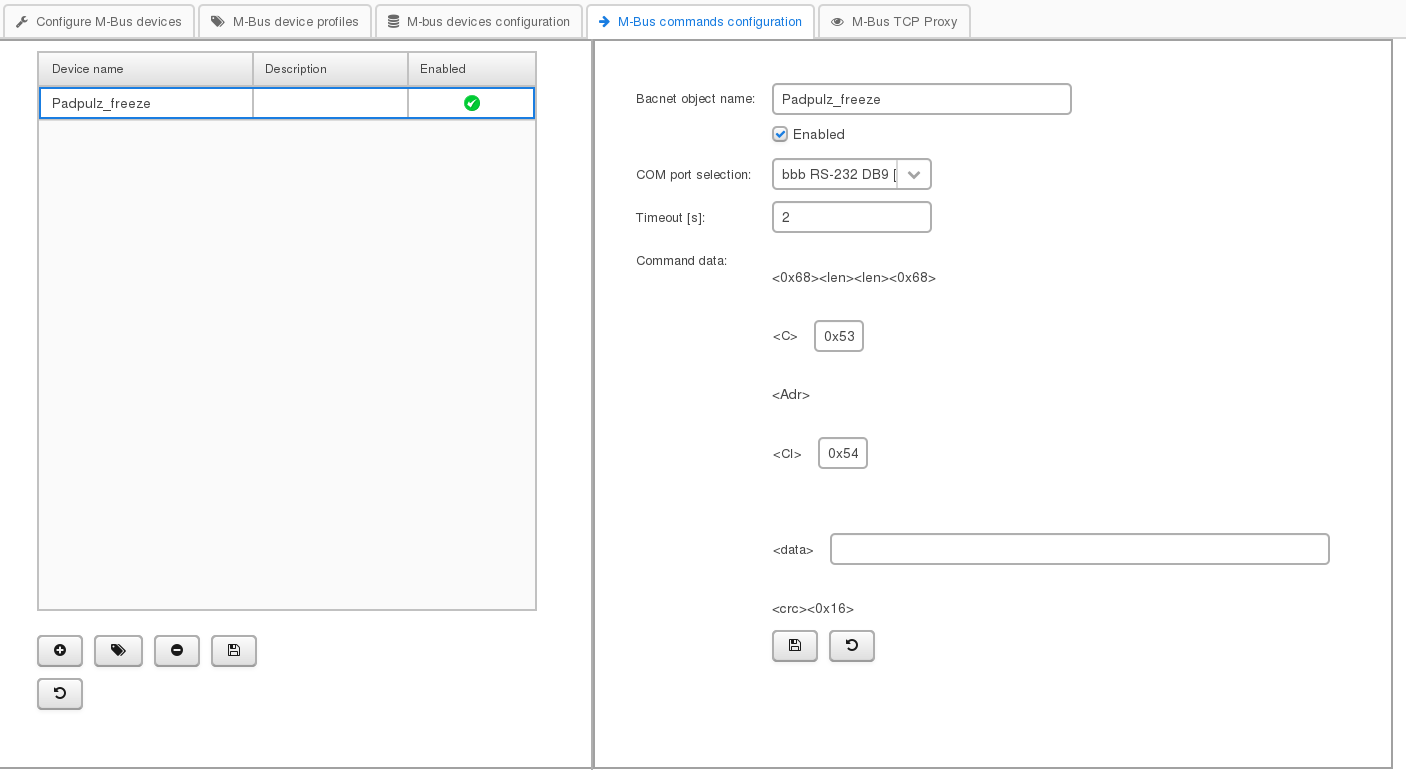Open the M-Bus device profiles tab

click(285, 21)
